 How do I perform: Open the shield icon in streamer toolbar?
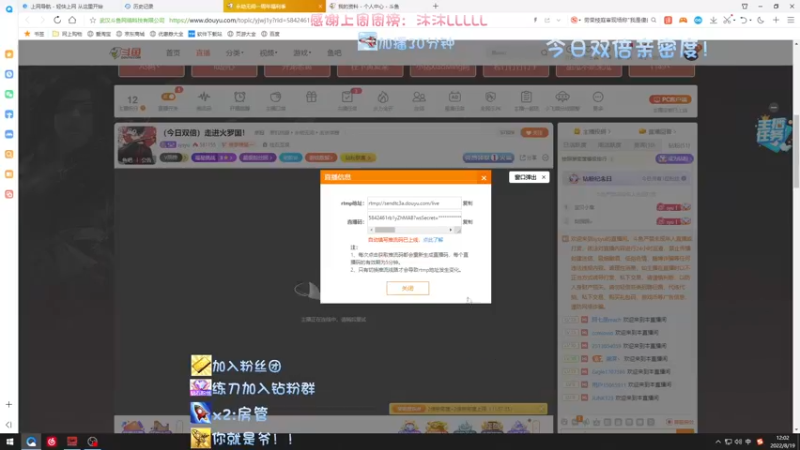(490, 97)
